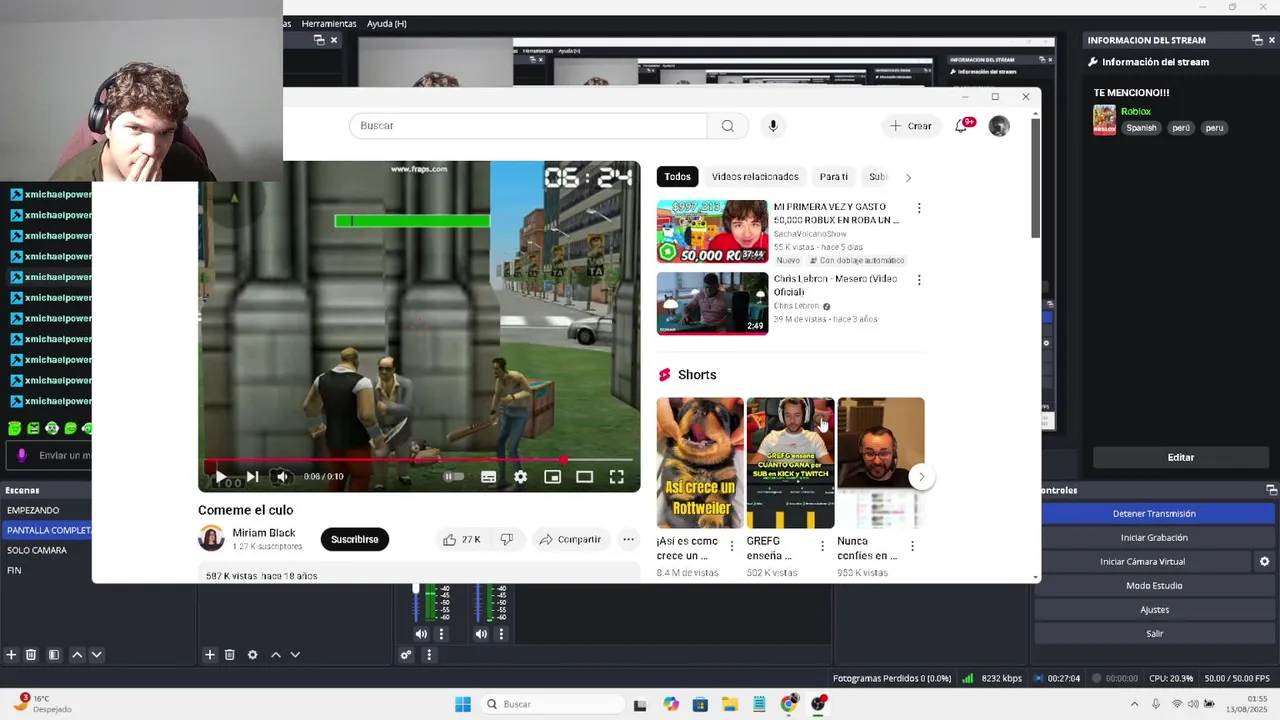Open the Rottweiler short thumbnail

click(x=700, y=463)
